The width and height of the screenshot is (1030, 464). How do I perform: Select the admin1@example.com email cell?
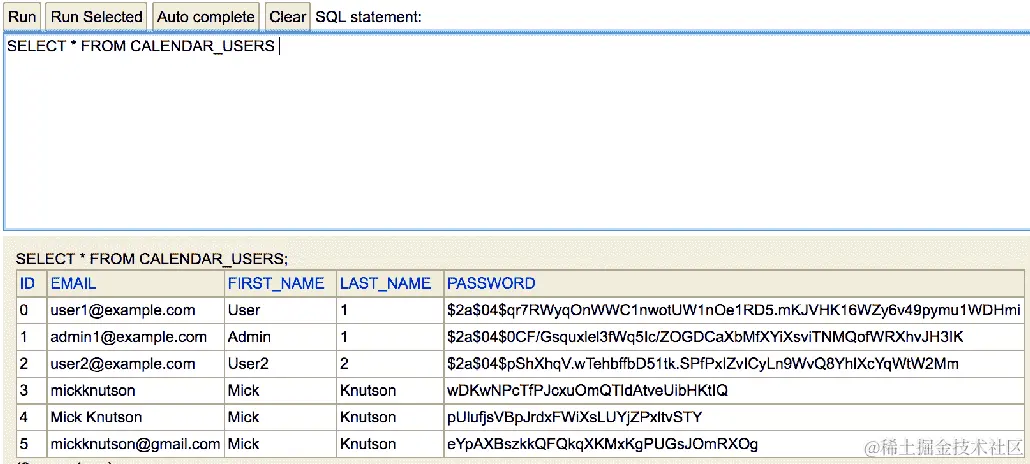click(129, 337)
